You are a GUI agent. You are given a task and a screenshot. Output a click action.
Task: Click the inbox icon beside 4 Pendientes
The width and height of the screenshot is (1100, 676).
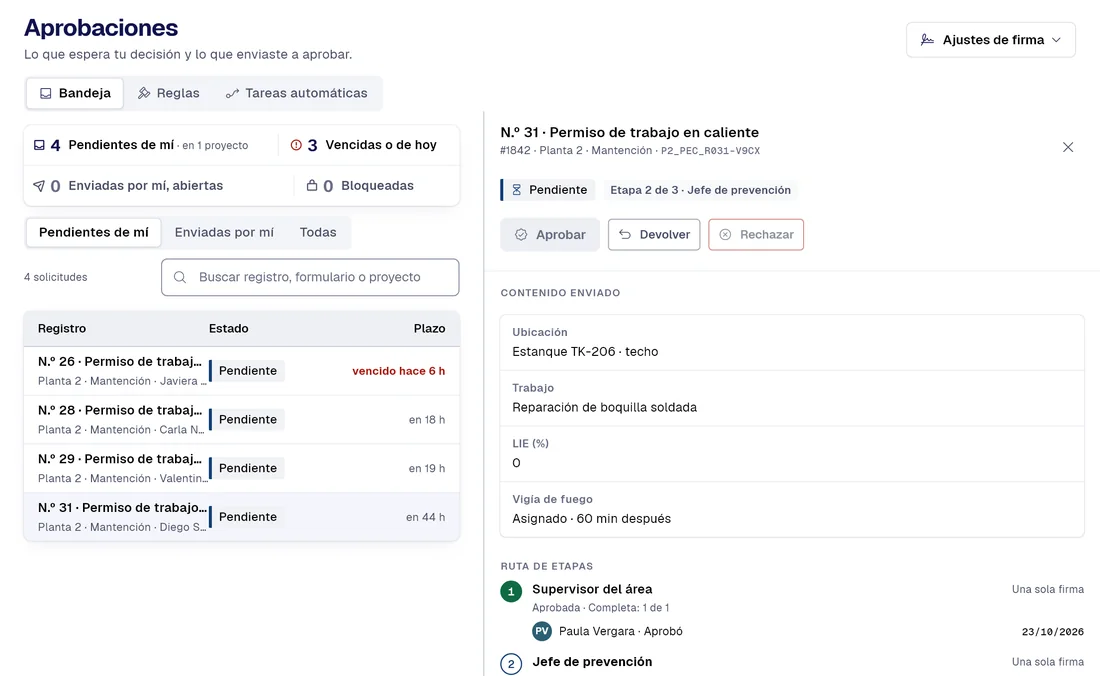tap(39, 145)
